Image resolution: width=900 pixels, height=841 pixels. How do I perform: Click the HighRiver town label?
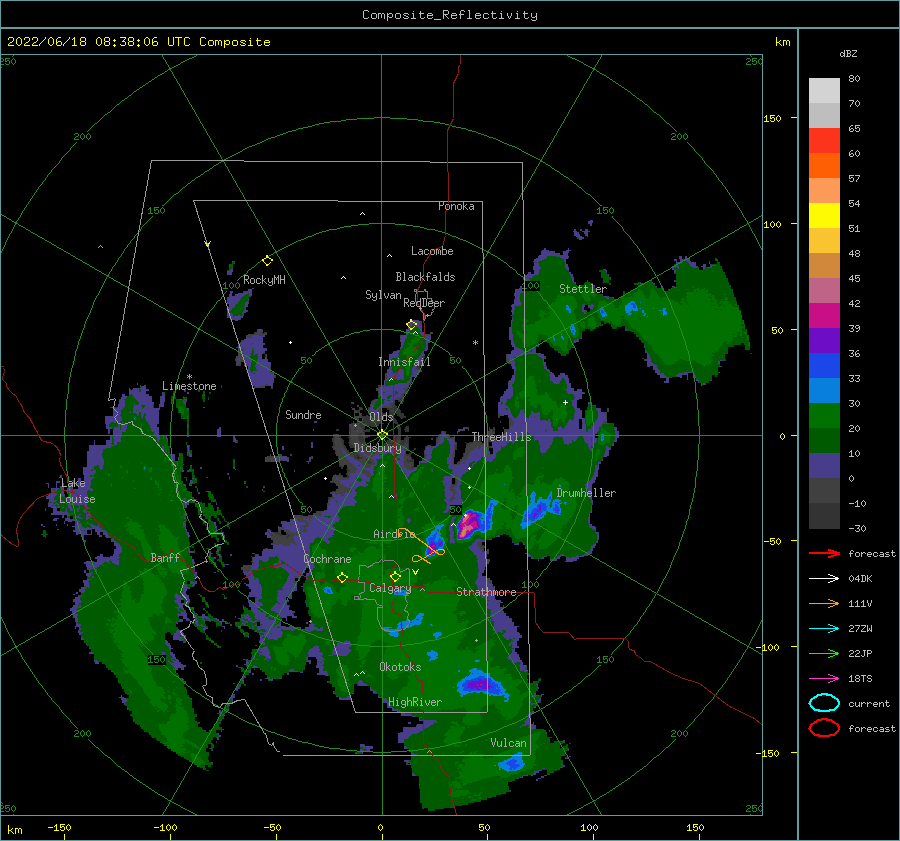pyautogui.click(x=415, y=702)
